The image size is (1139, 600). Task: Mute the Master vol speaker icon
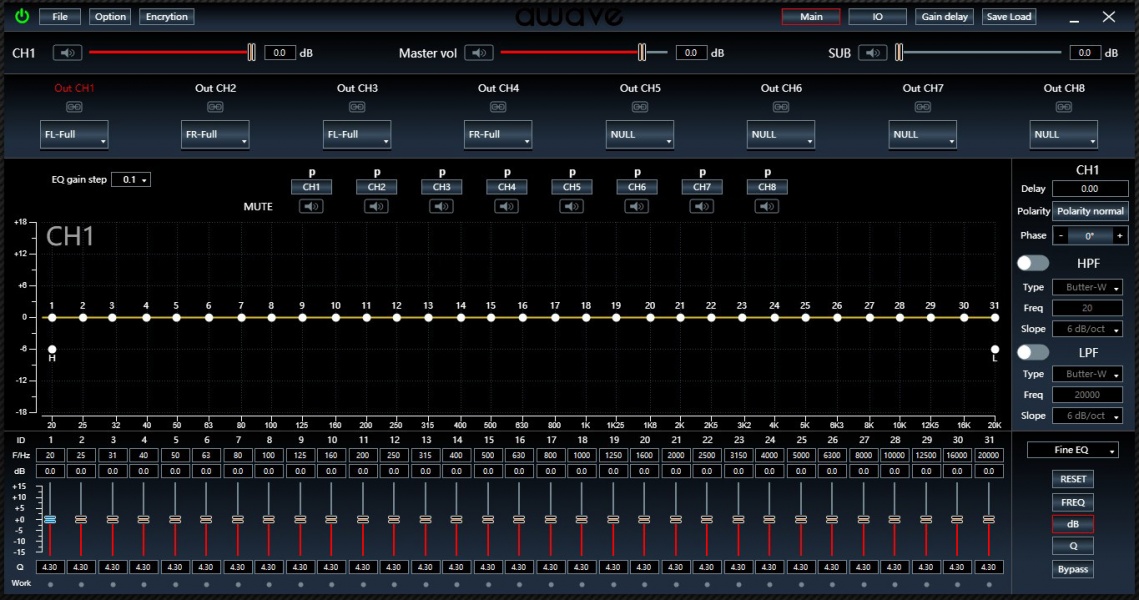click(x=480, y=53)
